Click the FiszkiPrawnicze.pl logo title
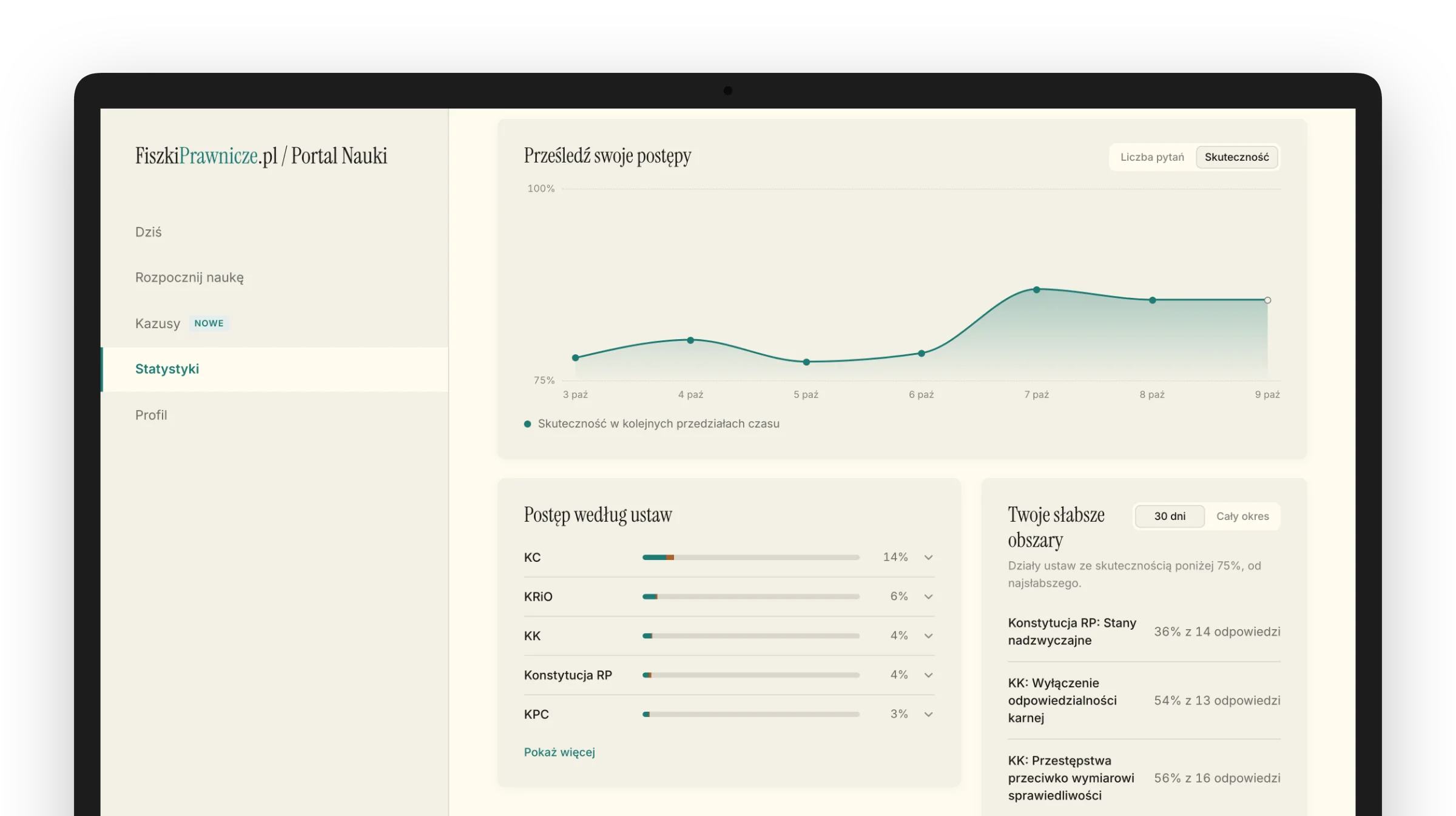The width and height of the screenshot is (1456, 816). (x=261, y=156)
